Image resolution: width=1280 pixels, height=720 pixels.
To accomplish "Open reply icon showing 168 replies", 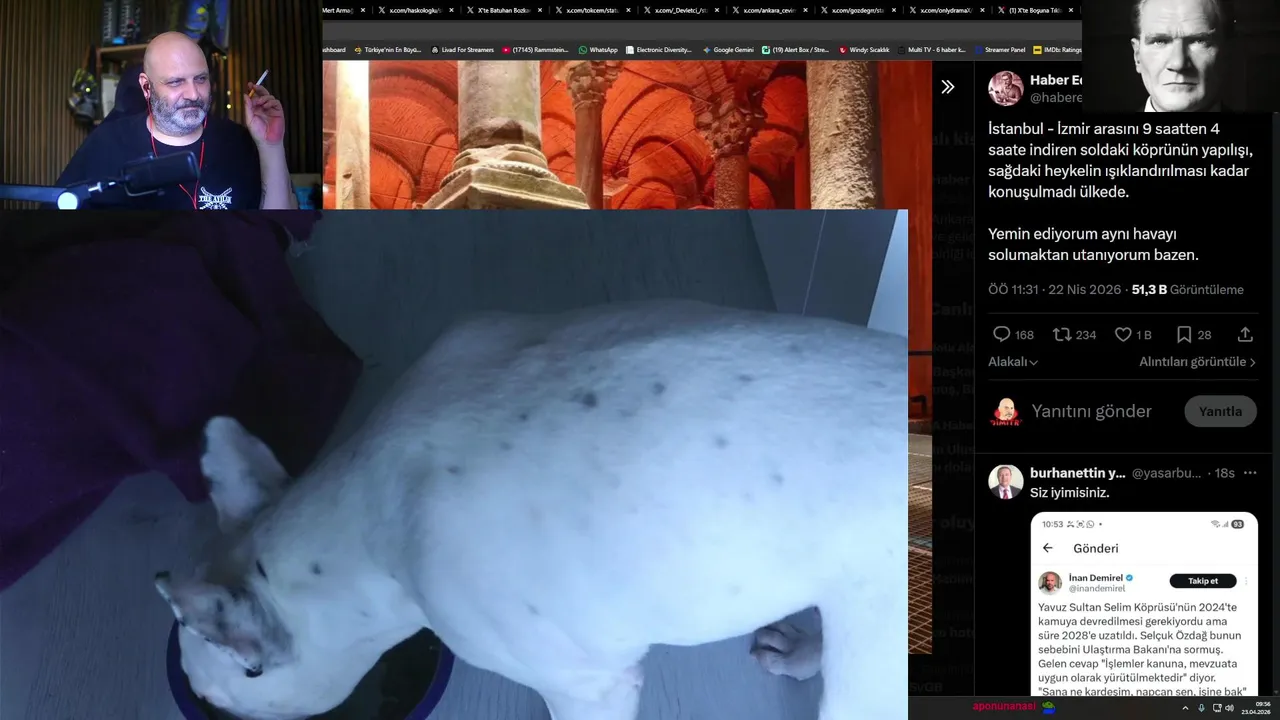I will [1001, 334].
